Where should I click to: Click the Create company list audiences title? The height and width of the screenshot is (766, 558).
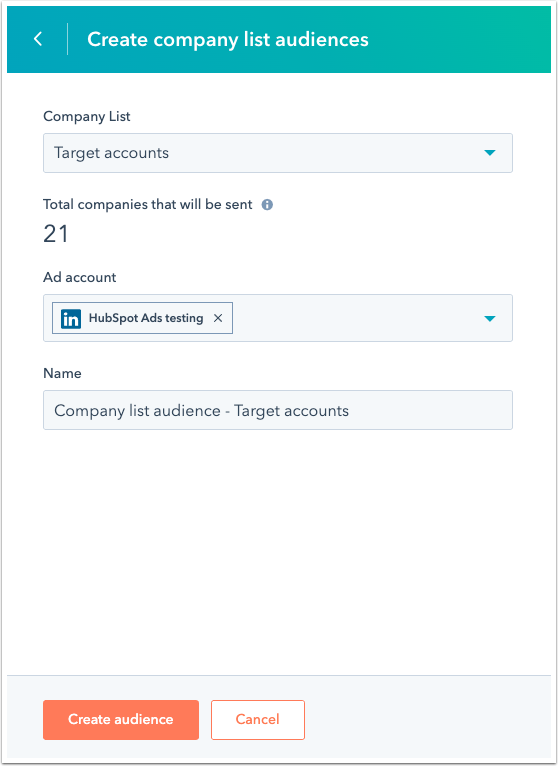pos(228,39)
